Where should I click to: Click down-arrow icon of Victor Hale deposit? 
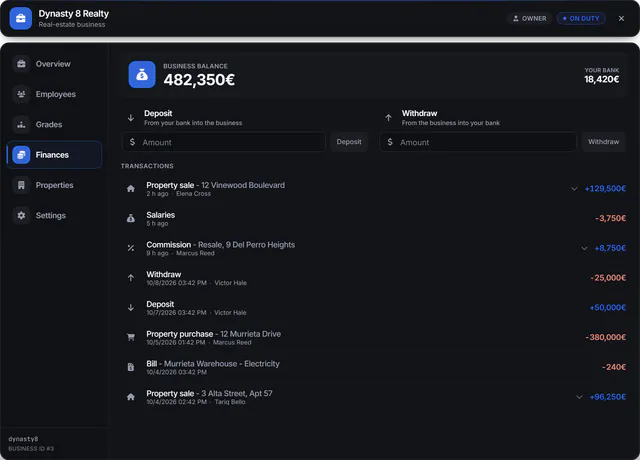pyautogui.click(x=131, y=308)
